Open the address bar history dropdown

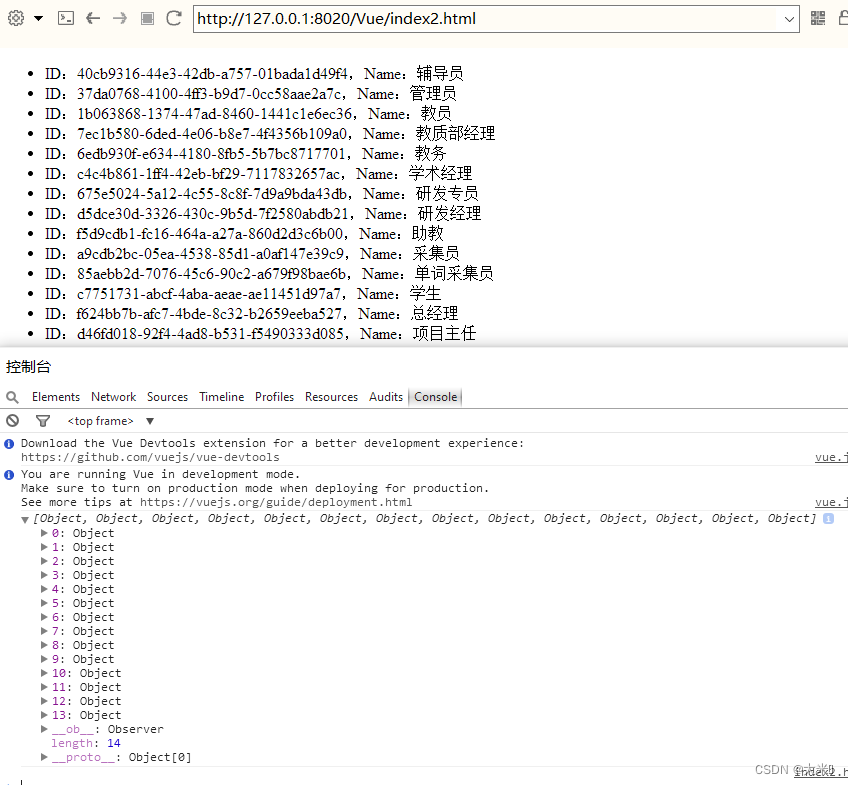[789, 19]
